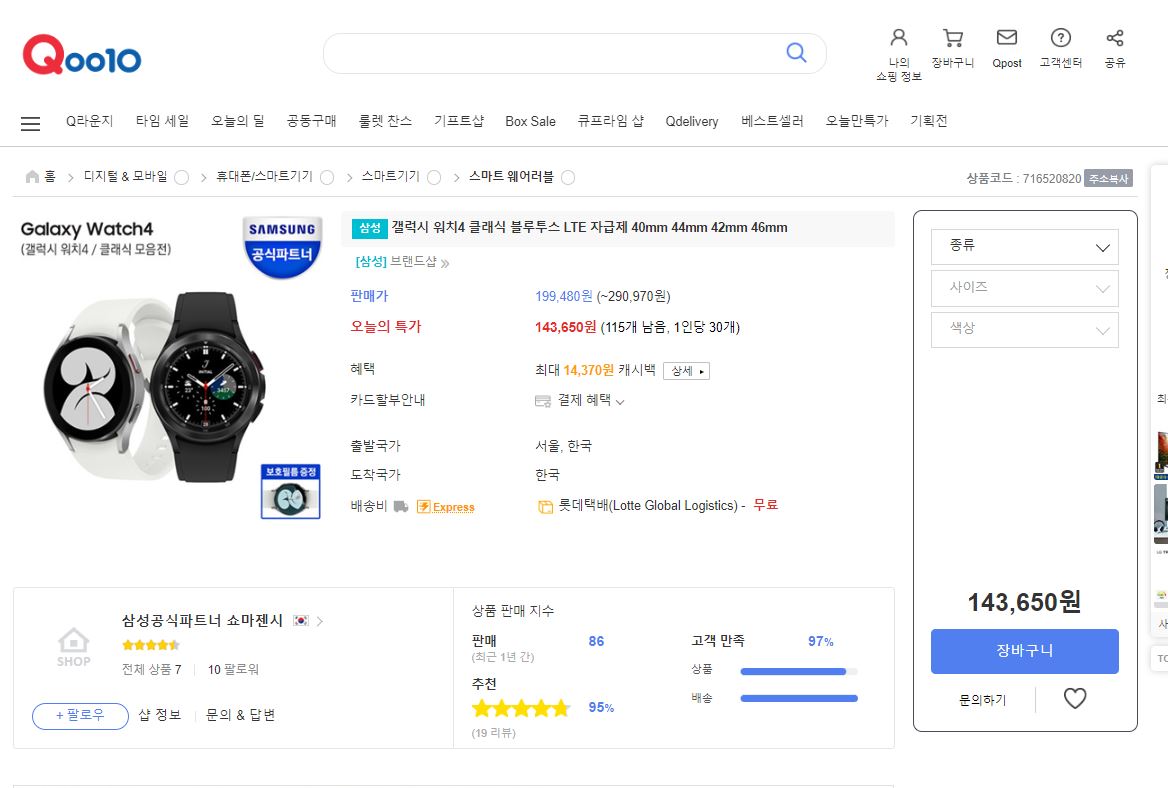The width and height of the screenshot is (1168, 788).
Task: Open 나의 쇼핑 정보 user icon
Action: (899, 37)
